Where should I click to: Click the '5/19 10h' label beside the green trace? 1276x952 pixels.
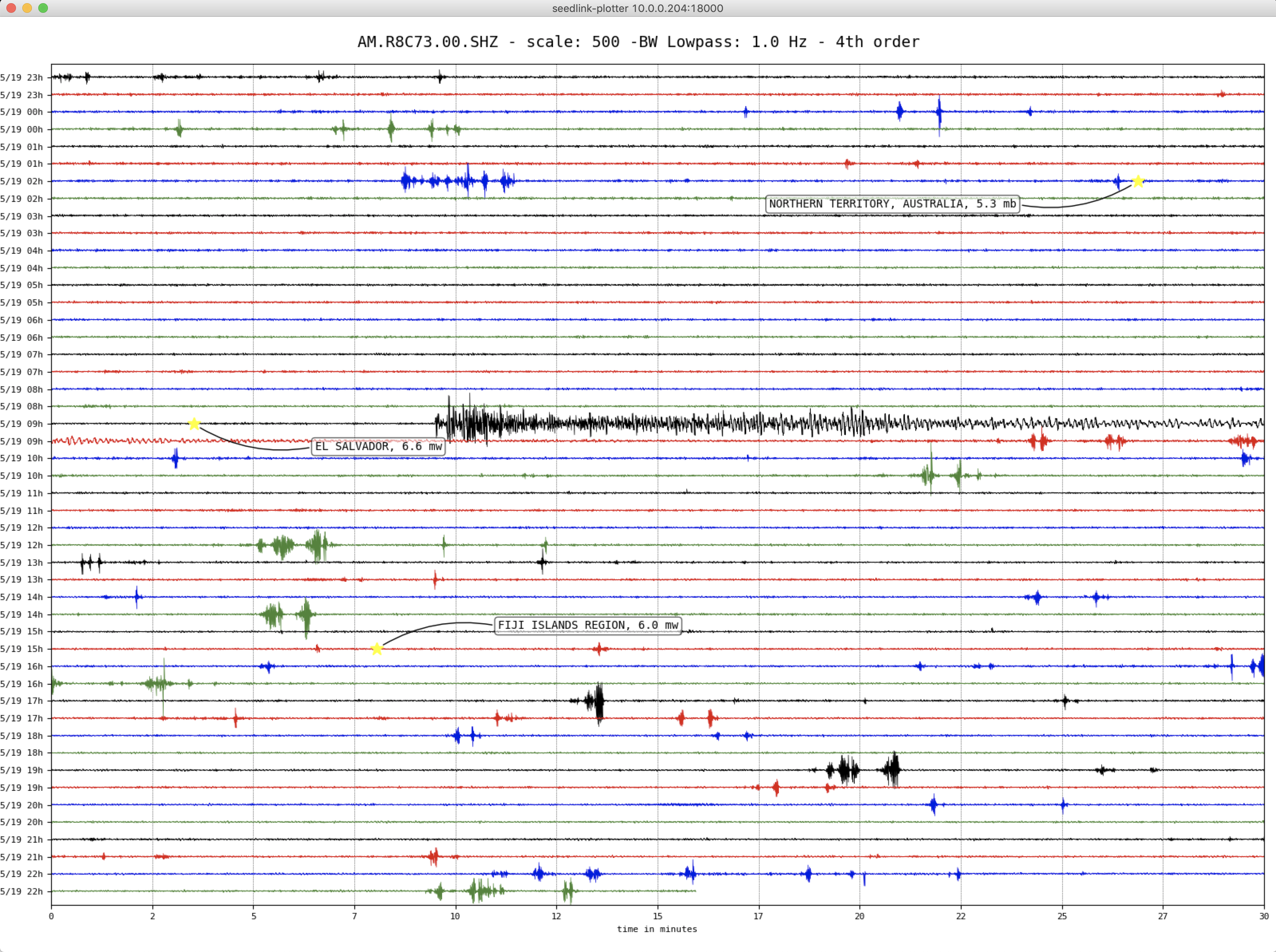tap(22, 476)
